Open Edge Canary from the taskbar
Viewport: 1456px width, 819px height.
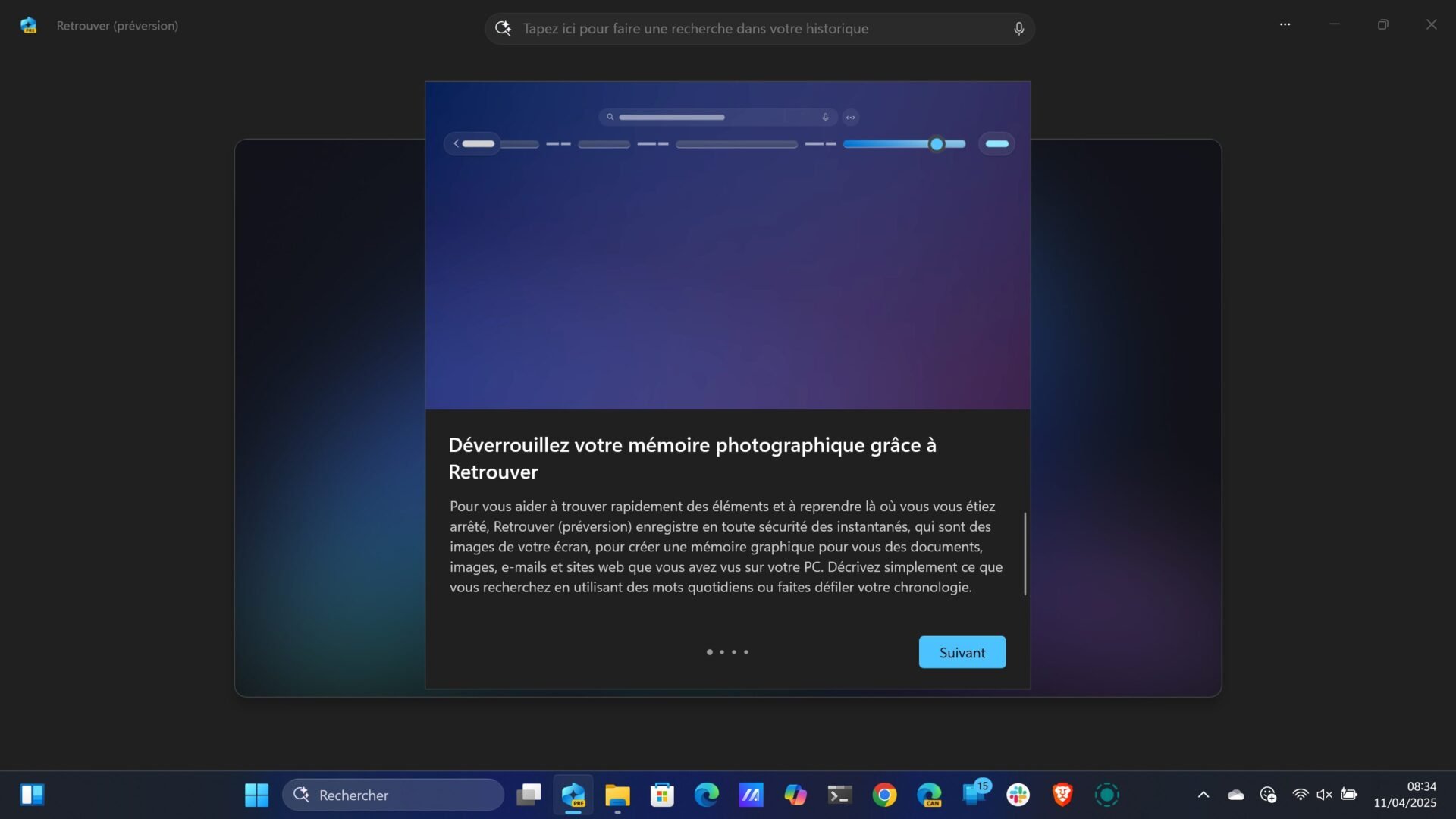coord(928,795)
